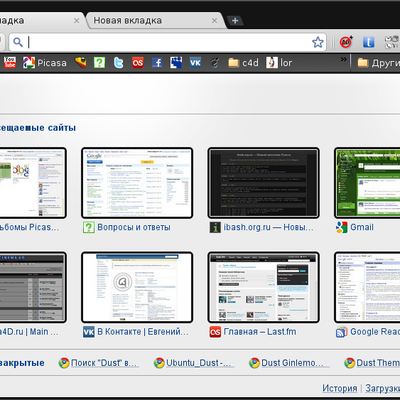Bookmark this page with the star icon
Image resolution: width=400 pixels, height=400 pixels.
point(318,42)
